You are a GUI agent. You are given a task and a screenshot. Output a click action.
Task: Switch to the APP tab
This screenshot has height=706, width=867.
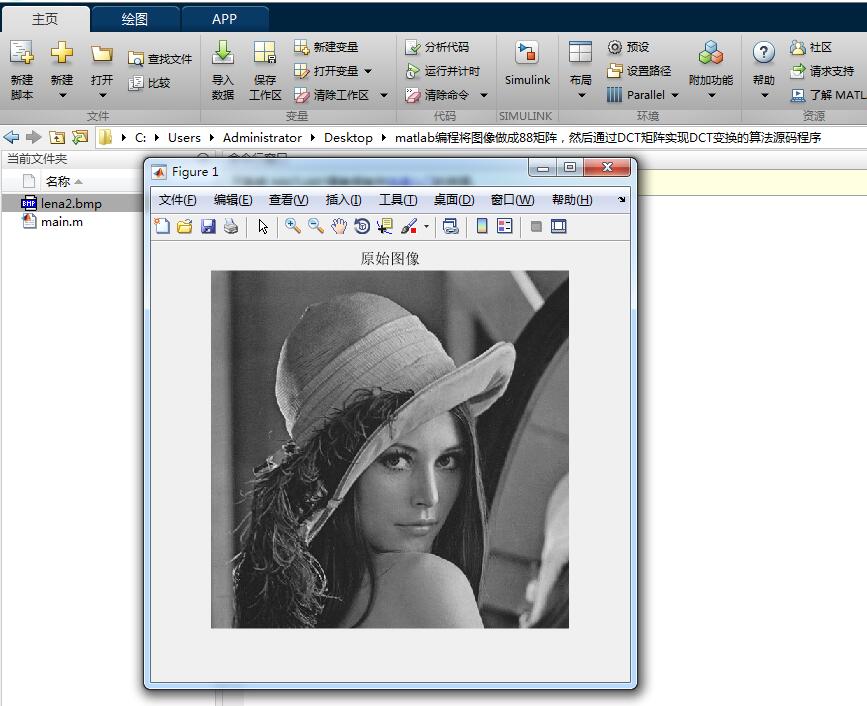click(224, 19)
